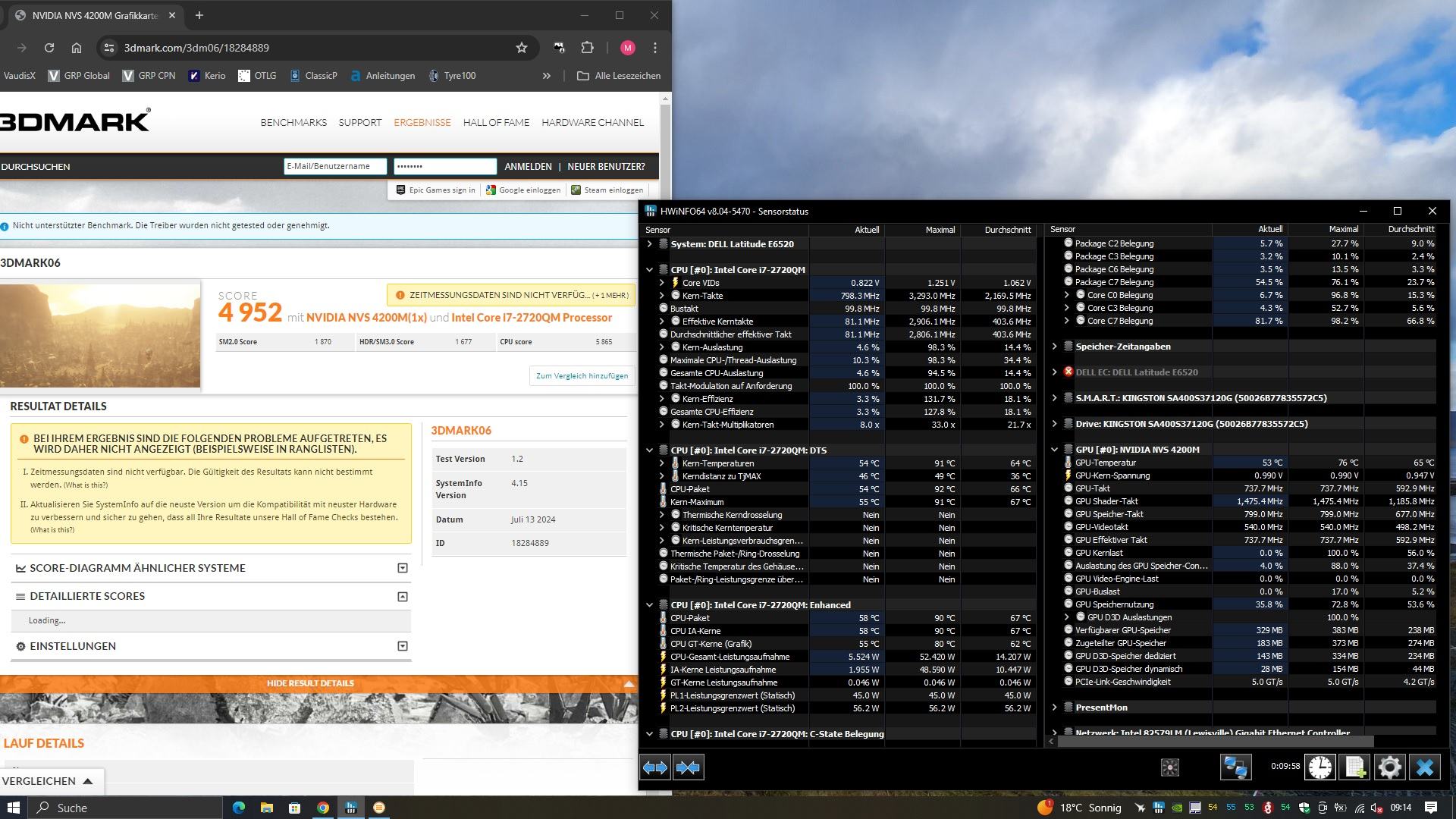Open HWiNFO network remote monitoring icon

click(x=1235, y=767)
